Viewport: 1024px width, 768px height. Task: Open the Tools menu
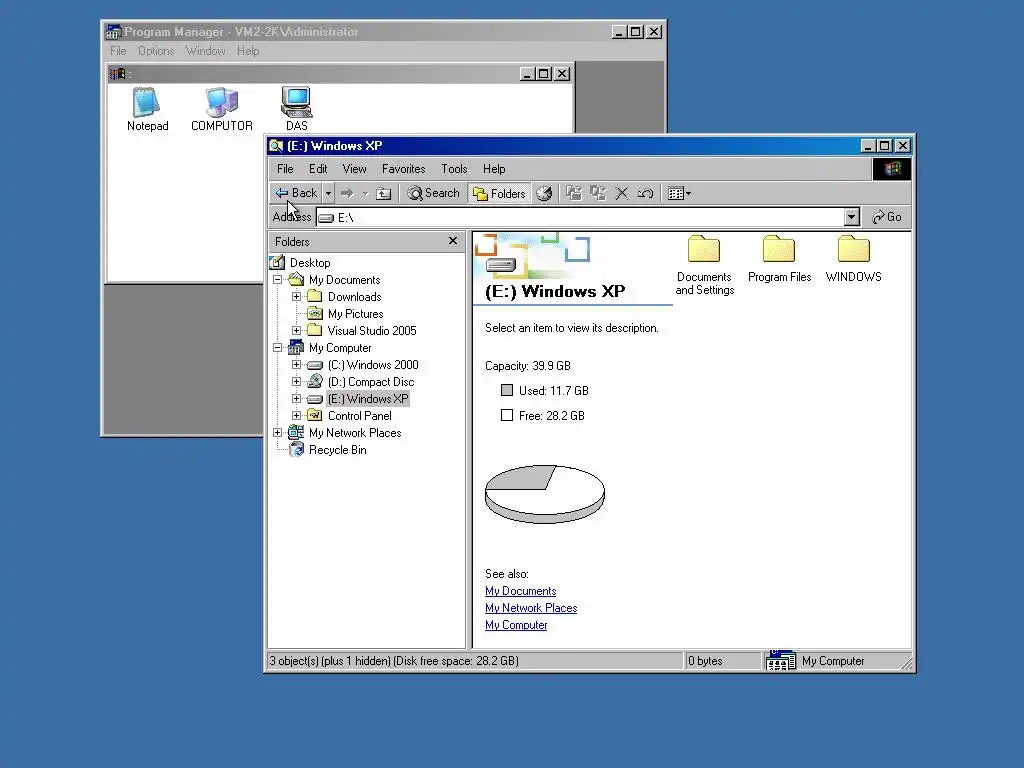pyautogui.click(x=454, y=168)
